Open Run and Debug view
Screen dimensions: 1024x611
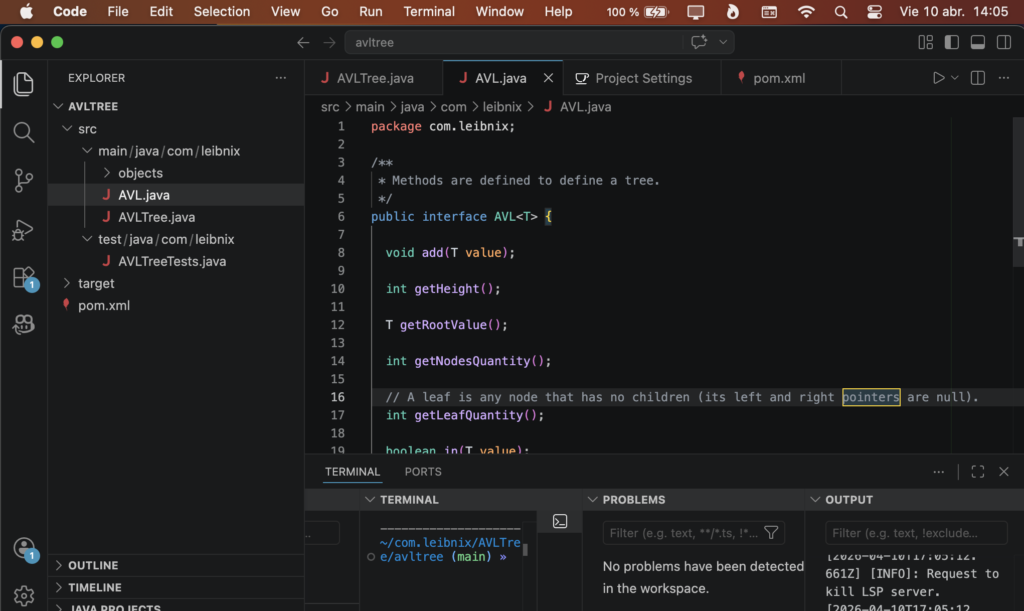tap(23, 230)
